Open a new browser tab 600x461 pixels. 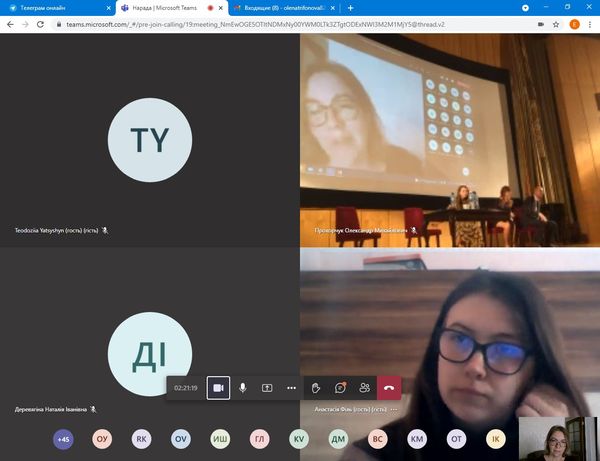351,8
